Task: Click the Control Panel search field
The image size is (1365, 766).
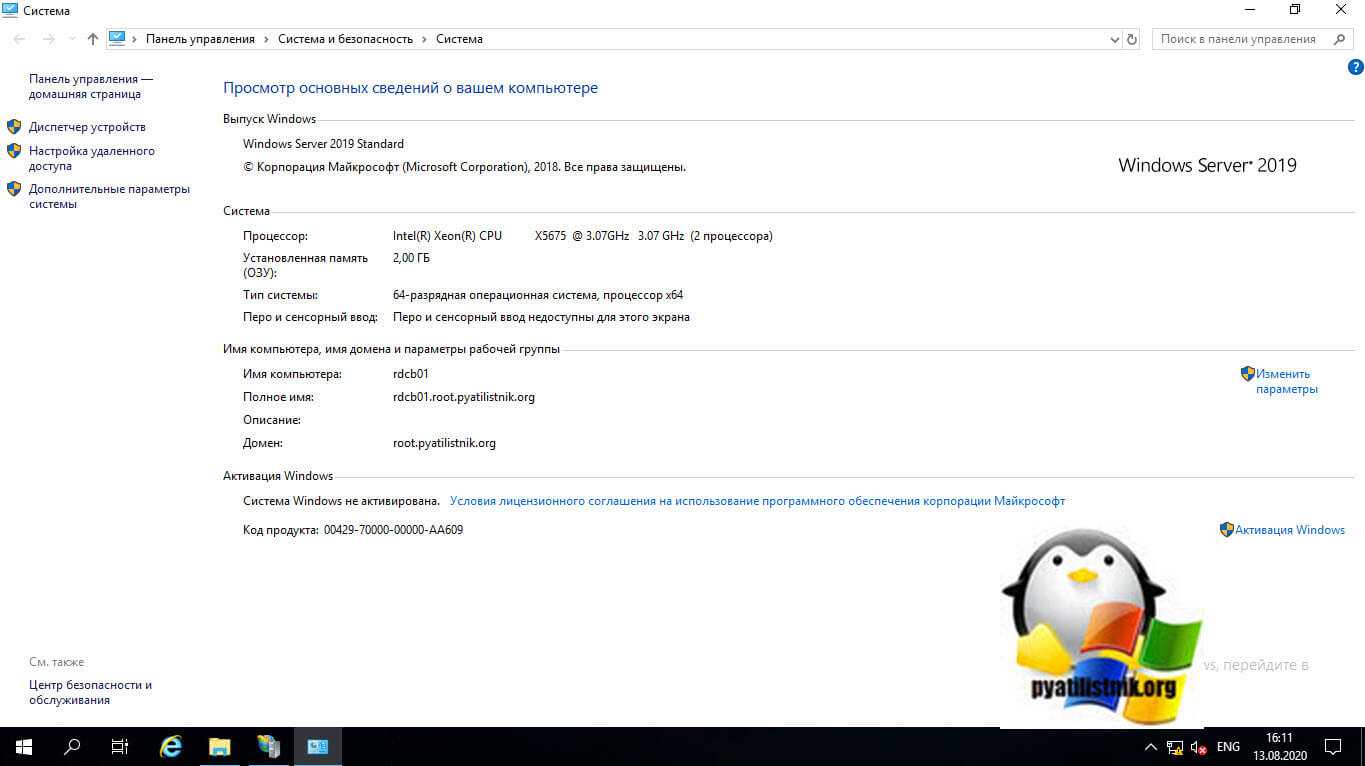Action: [x=1240, y=39]
